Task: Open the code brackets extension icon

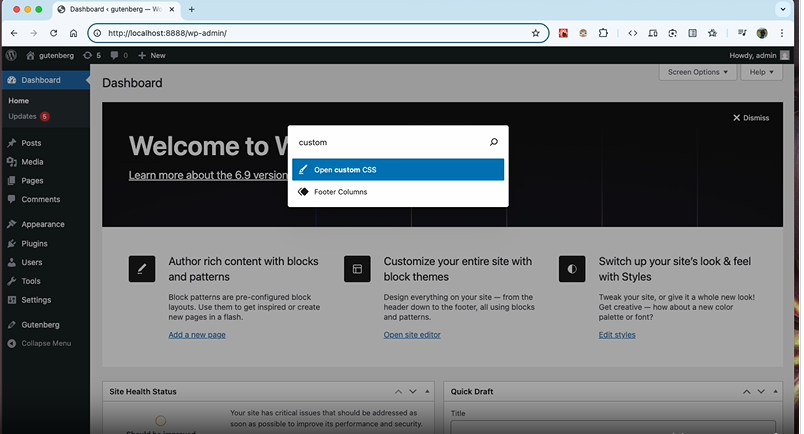Action: (633, 33)
